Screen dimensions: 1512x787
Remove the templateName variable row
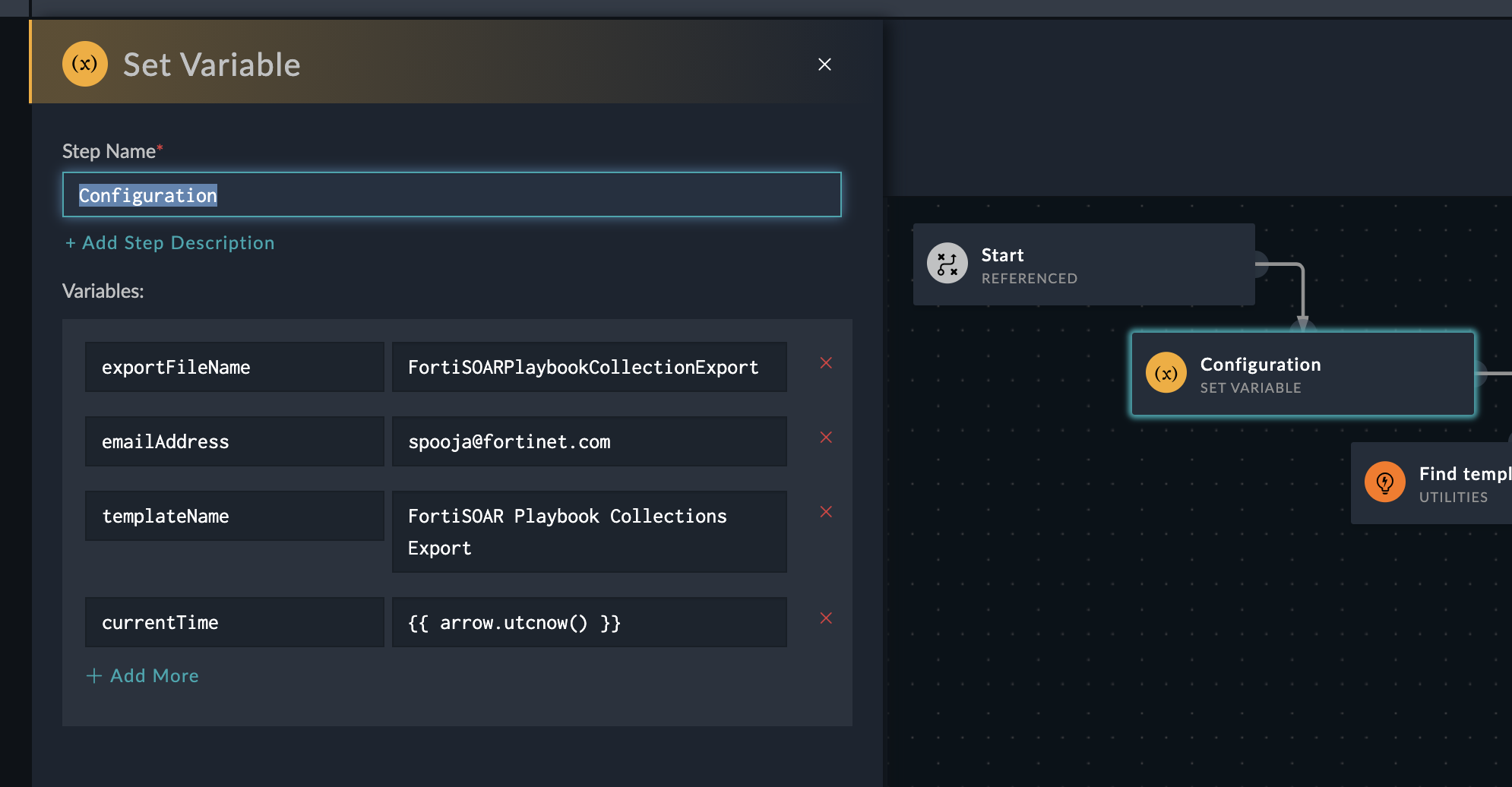pos(826,512)
